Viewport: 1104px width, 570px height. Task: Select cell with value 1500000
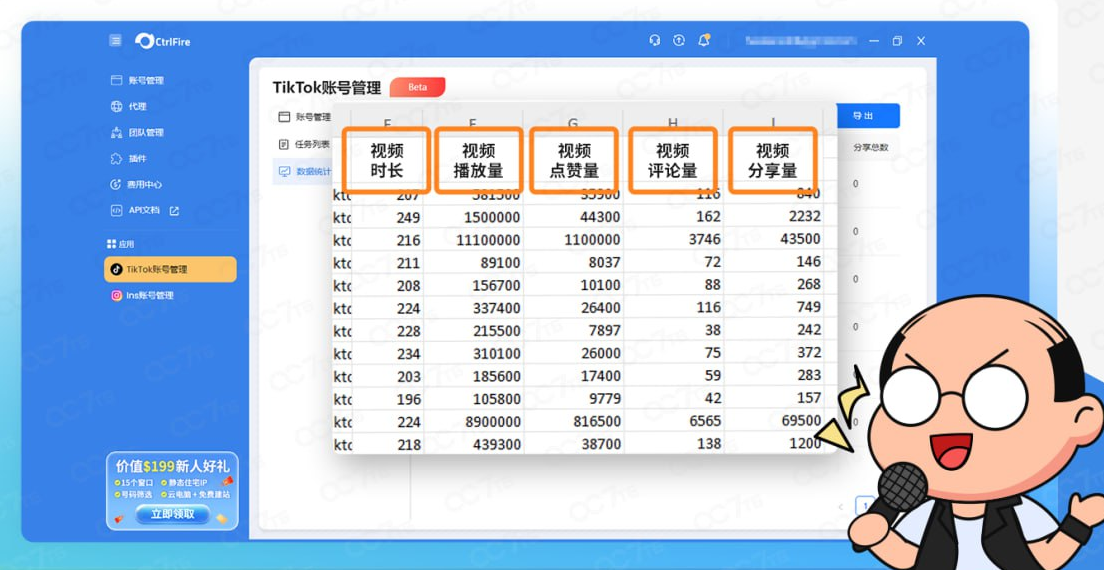473,217
